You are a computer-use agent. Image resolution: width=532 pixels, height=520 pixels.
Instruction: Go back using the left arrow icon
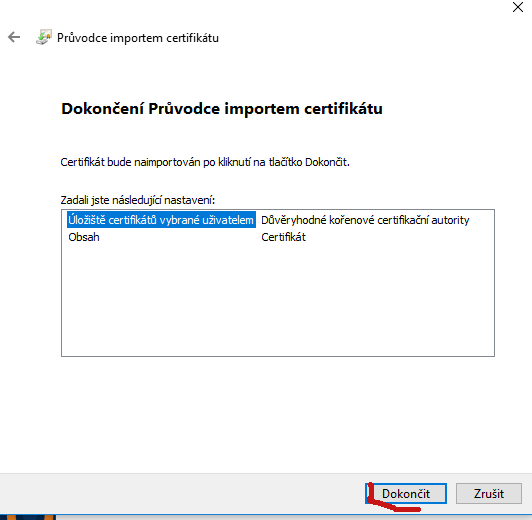[14, 37]
